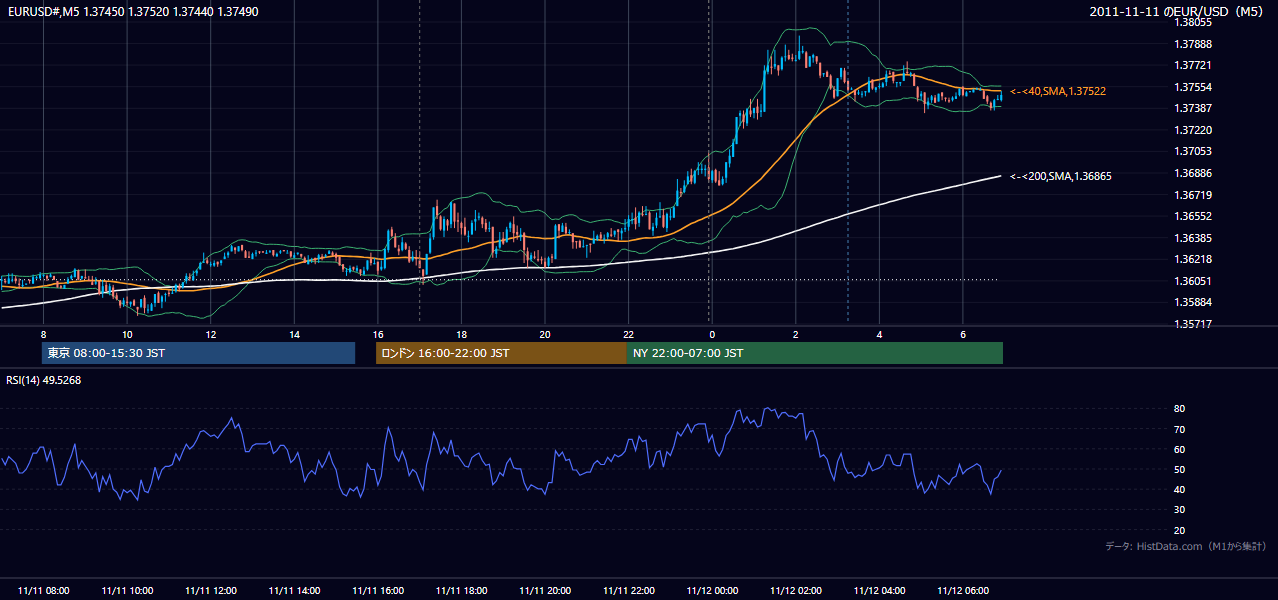This screenshot has height=600, width=1278.
Task: Click the 11/12 06:00 time label
Action: 962,591
